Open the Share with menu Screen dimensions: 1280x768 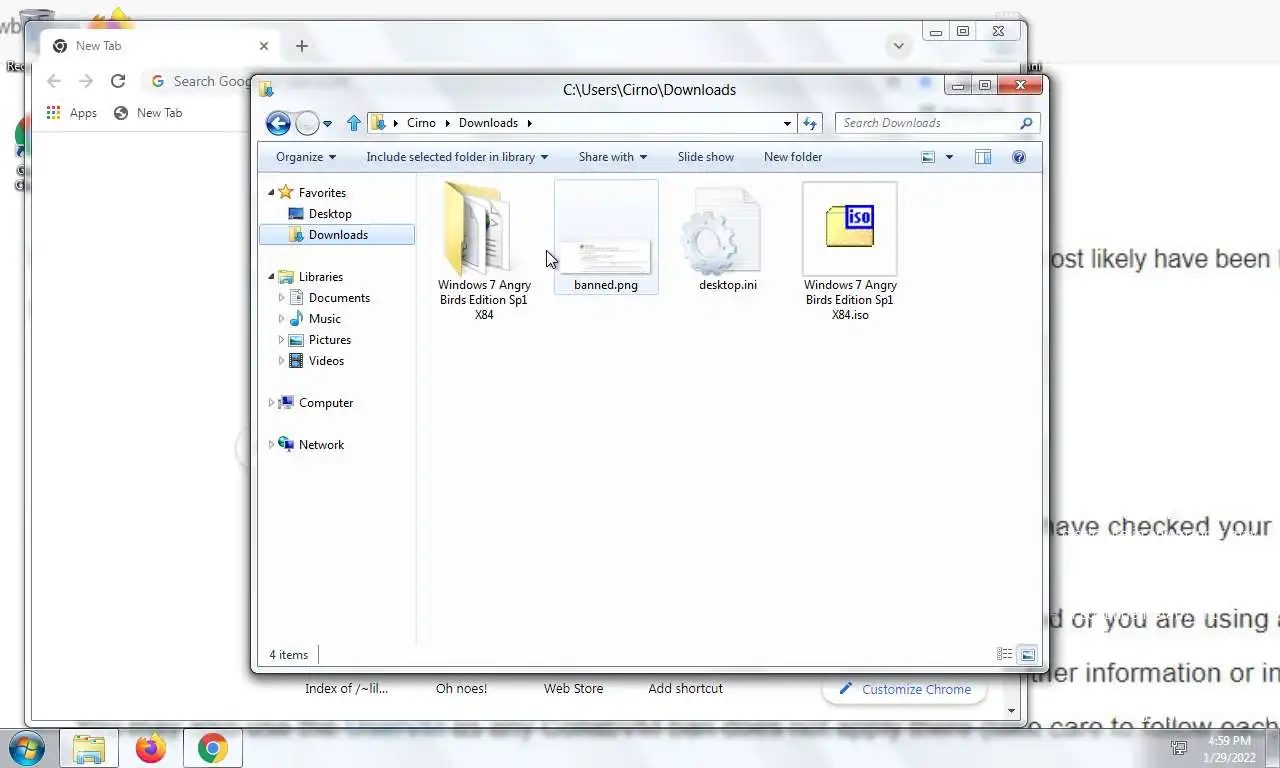pyautogui.click(x=612, y=157)
